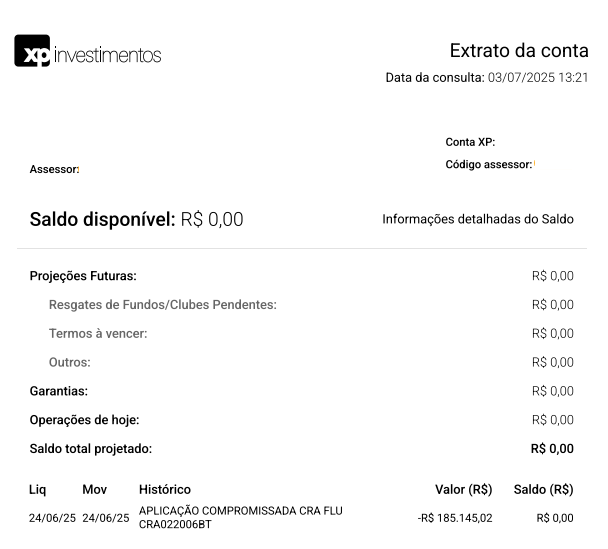The image size is (608, 549).
Task: Click the Conta XP label
Action: (470, 142)
